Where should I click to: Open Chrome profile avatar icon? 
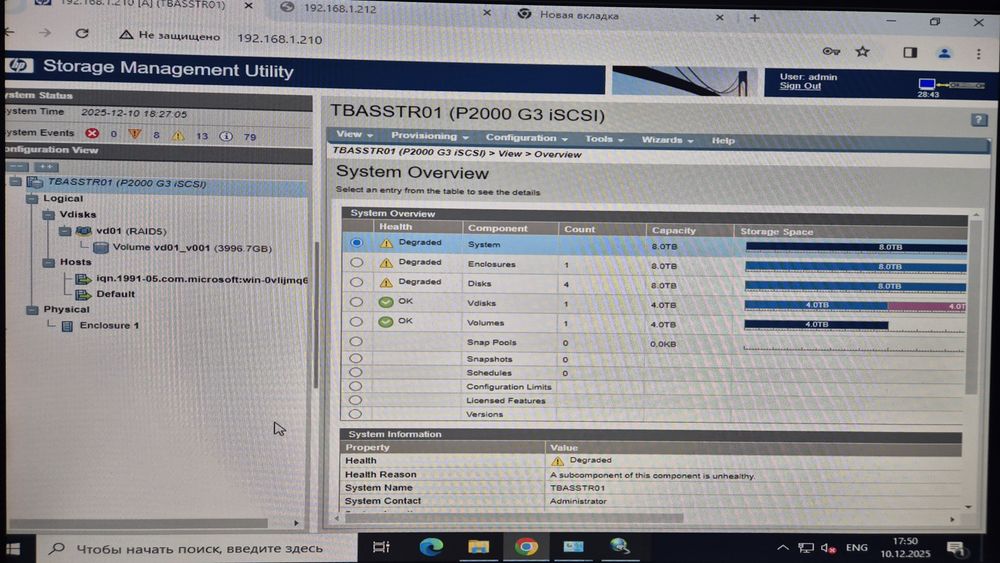tap(945, 53)
